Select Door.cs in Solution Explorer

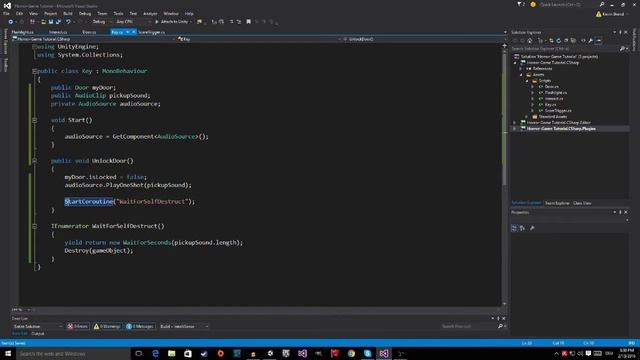pos(551,87)
